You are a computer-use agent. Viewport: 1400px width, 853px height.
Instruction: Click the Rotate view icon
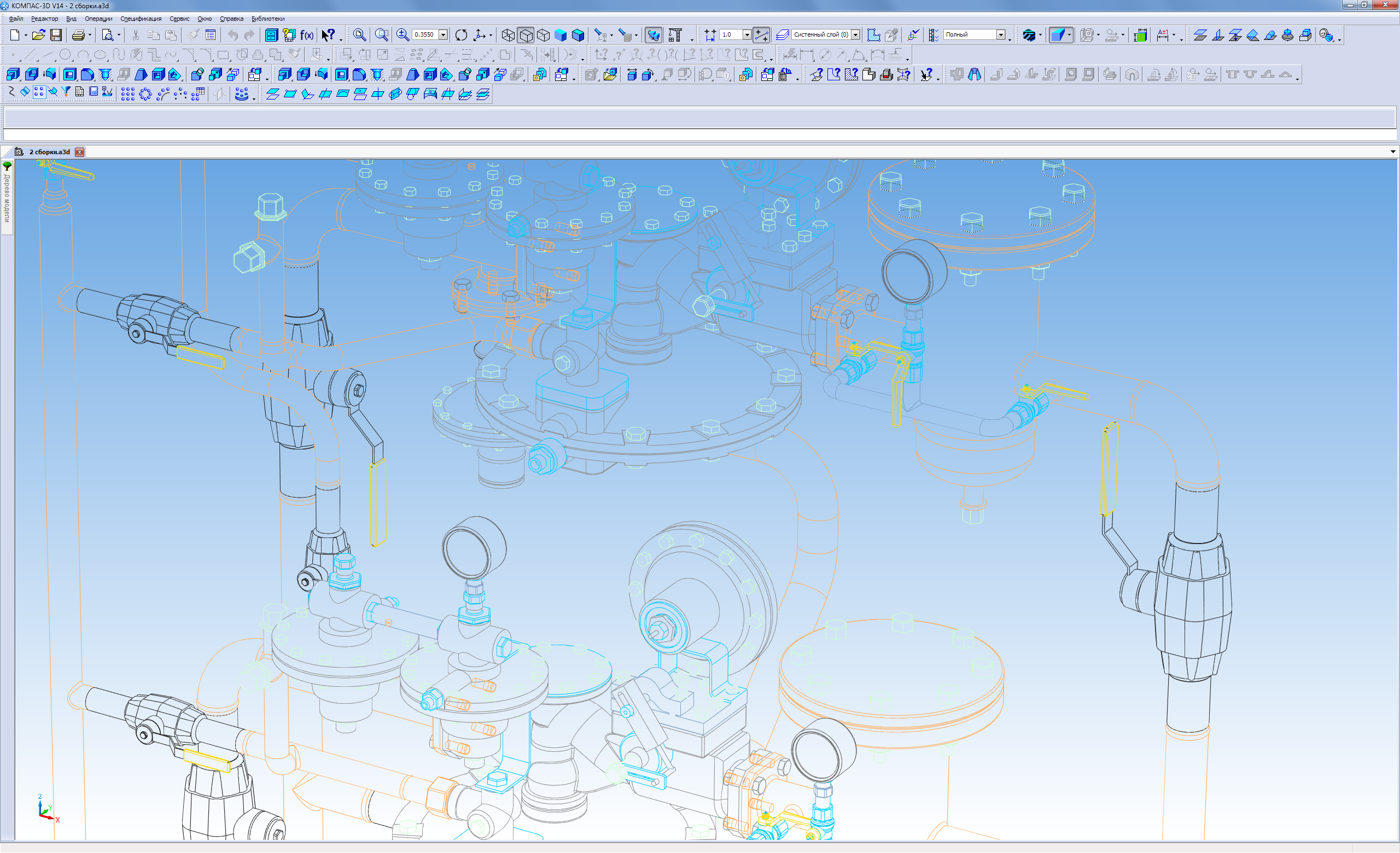462,35
